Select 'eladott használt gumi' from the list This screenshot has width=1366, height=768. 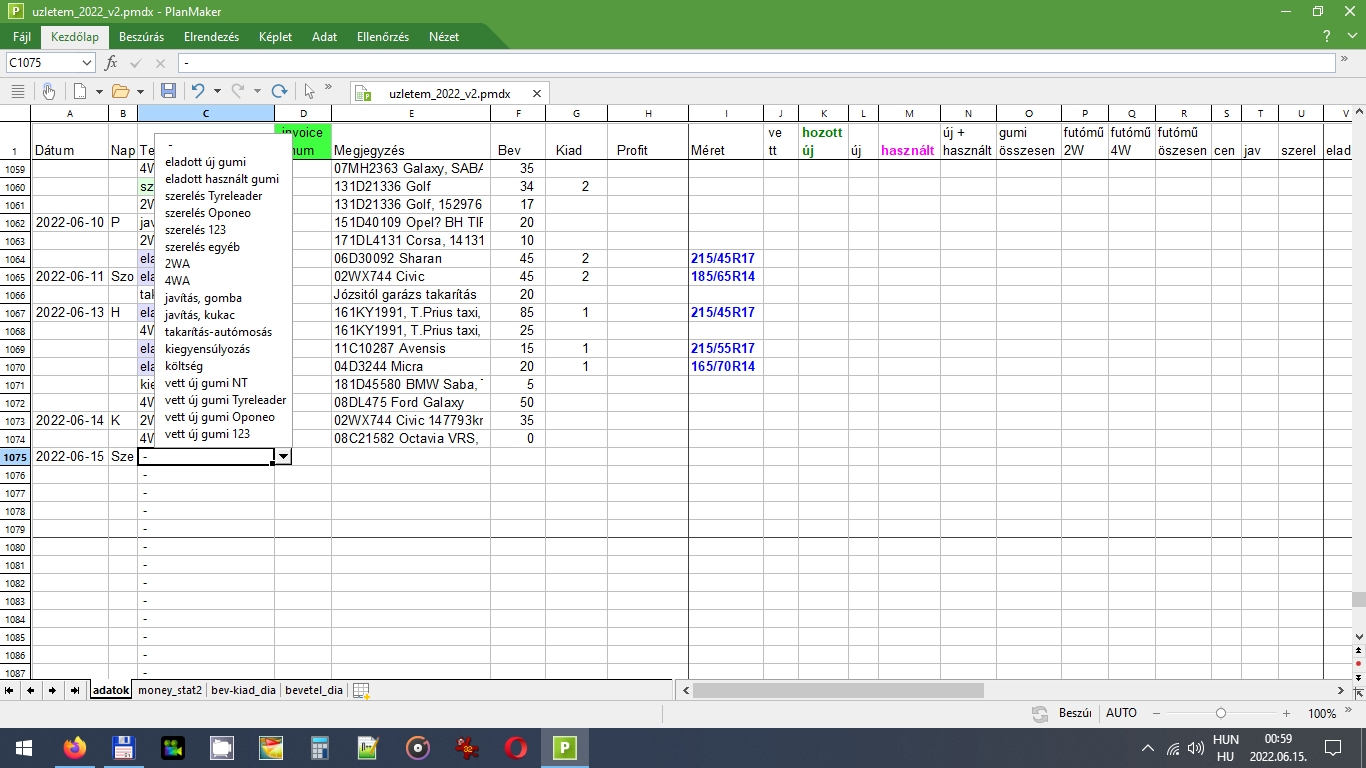click(222, 179)
